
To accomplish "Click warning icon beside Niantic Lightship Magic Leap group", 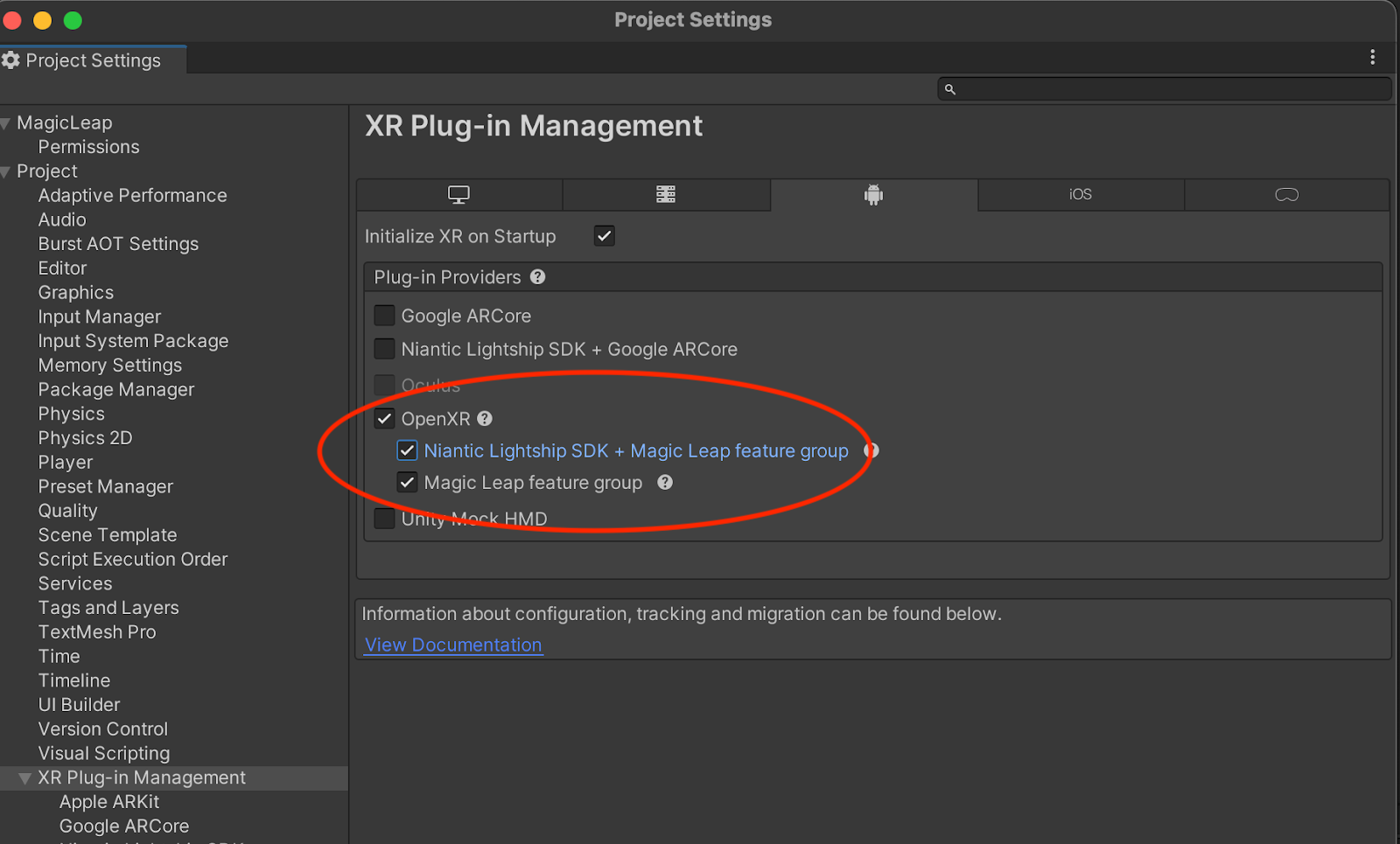I will [x=871, y=451].
